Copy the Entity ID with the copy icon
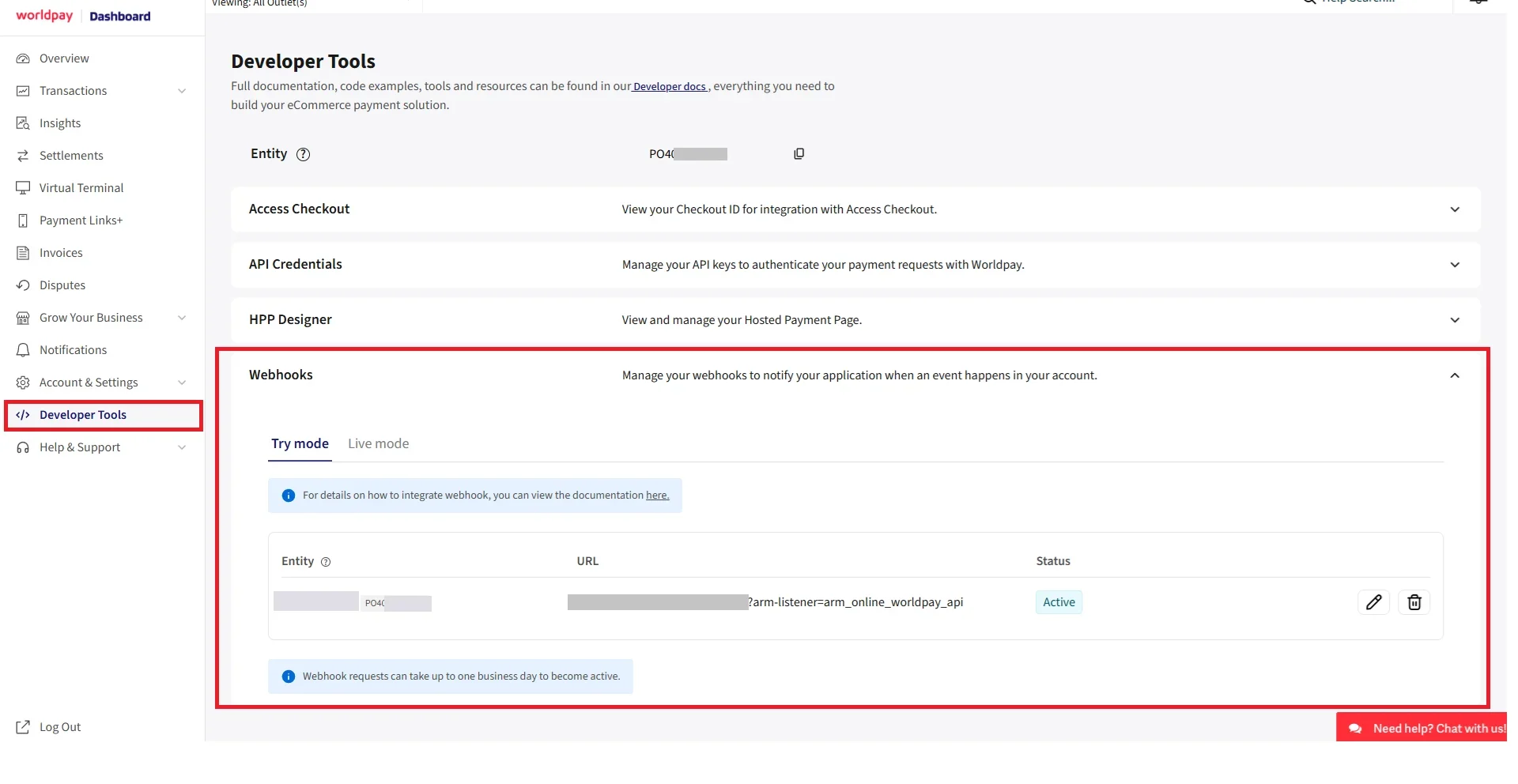The height and width of the screenshot is (784, 1518). tap(799, 154)
